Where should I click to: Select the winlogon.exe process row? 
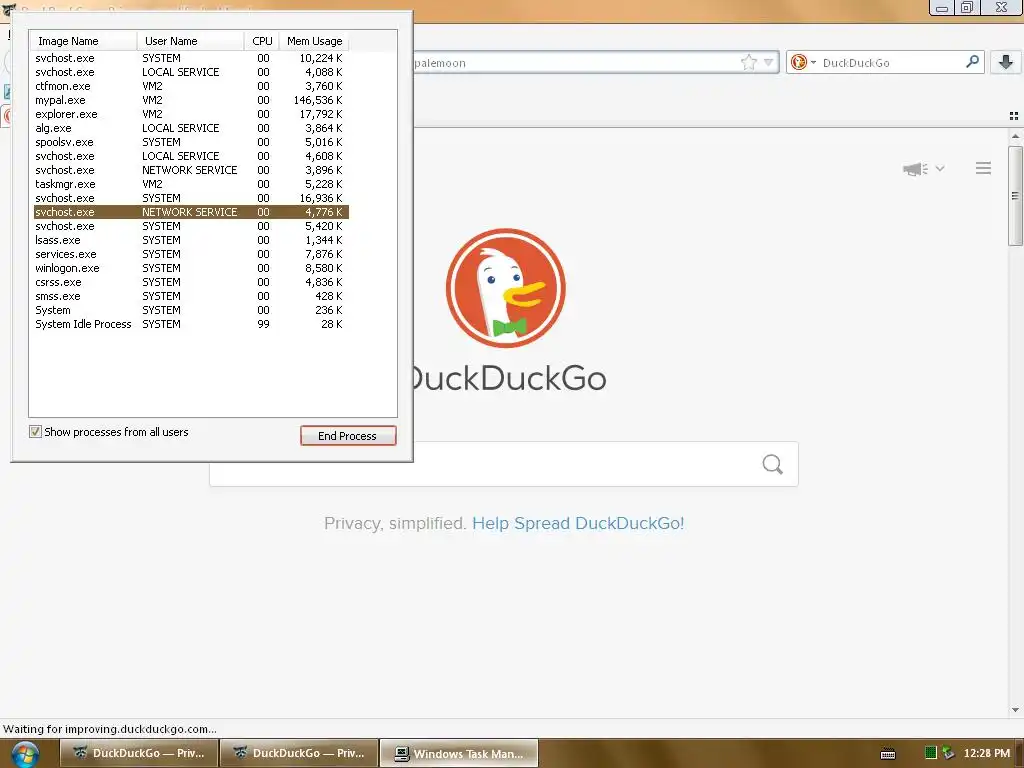click(x=191, y=268)
